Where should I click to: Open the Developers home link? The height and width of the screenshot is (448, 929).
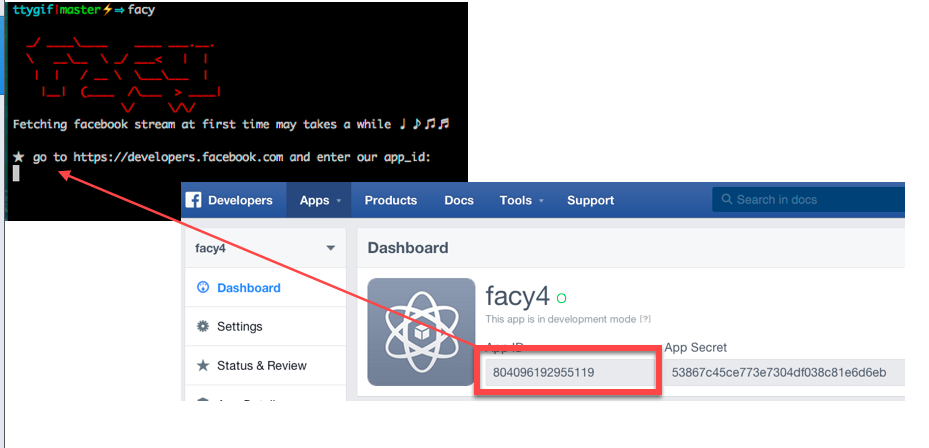pos(240,200)
